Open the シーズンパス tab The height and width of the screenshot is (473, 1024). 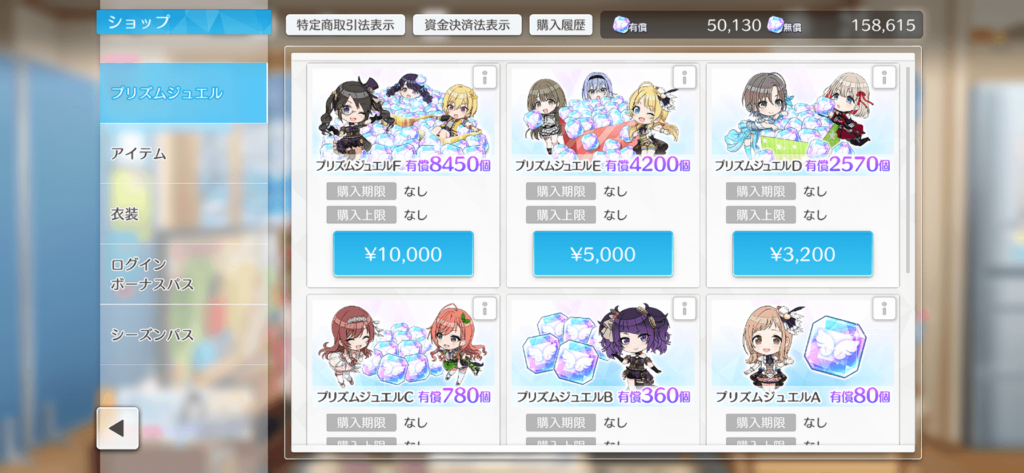[x=184, y=335]
